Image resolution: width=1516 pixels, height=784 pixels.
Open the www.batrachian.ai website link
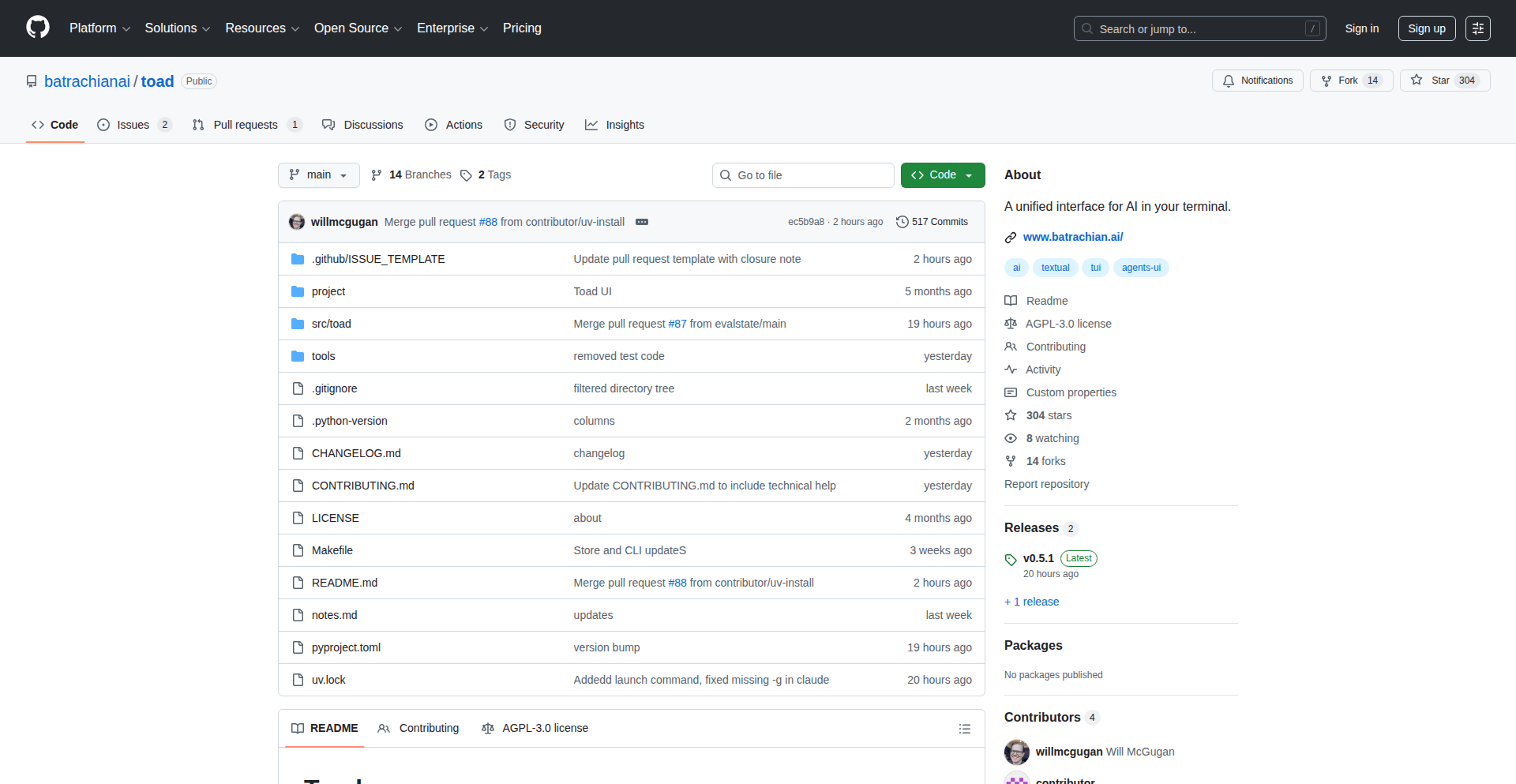click(1072, 237)
